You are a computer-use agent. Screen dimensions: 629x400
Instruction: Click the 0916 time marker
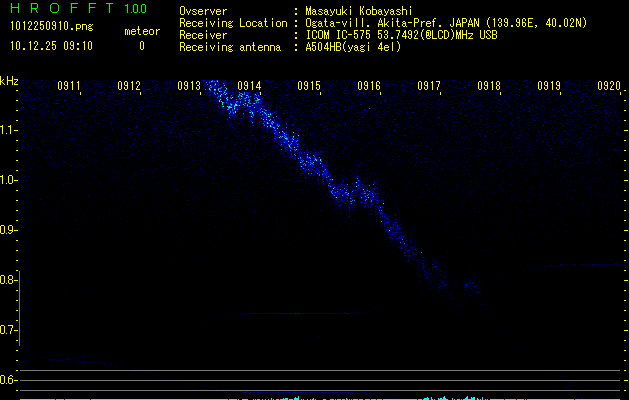point(369,86)
